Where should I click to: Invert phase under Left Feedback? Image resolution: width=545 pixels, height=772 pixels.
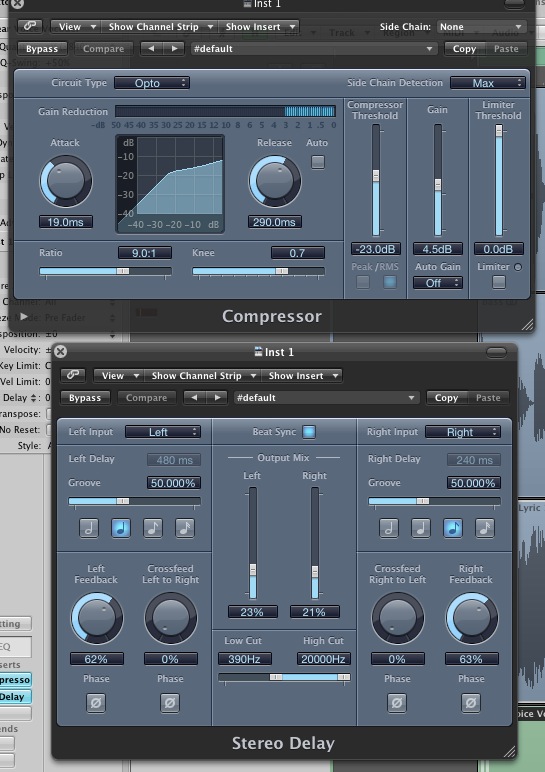pos(96,703)
